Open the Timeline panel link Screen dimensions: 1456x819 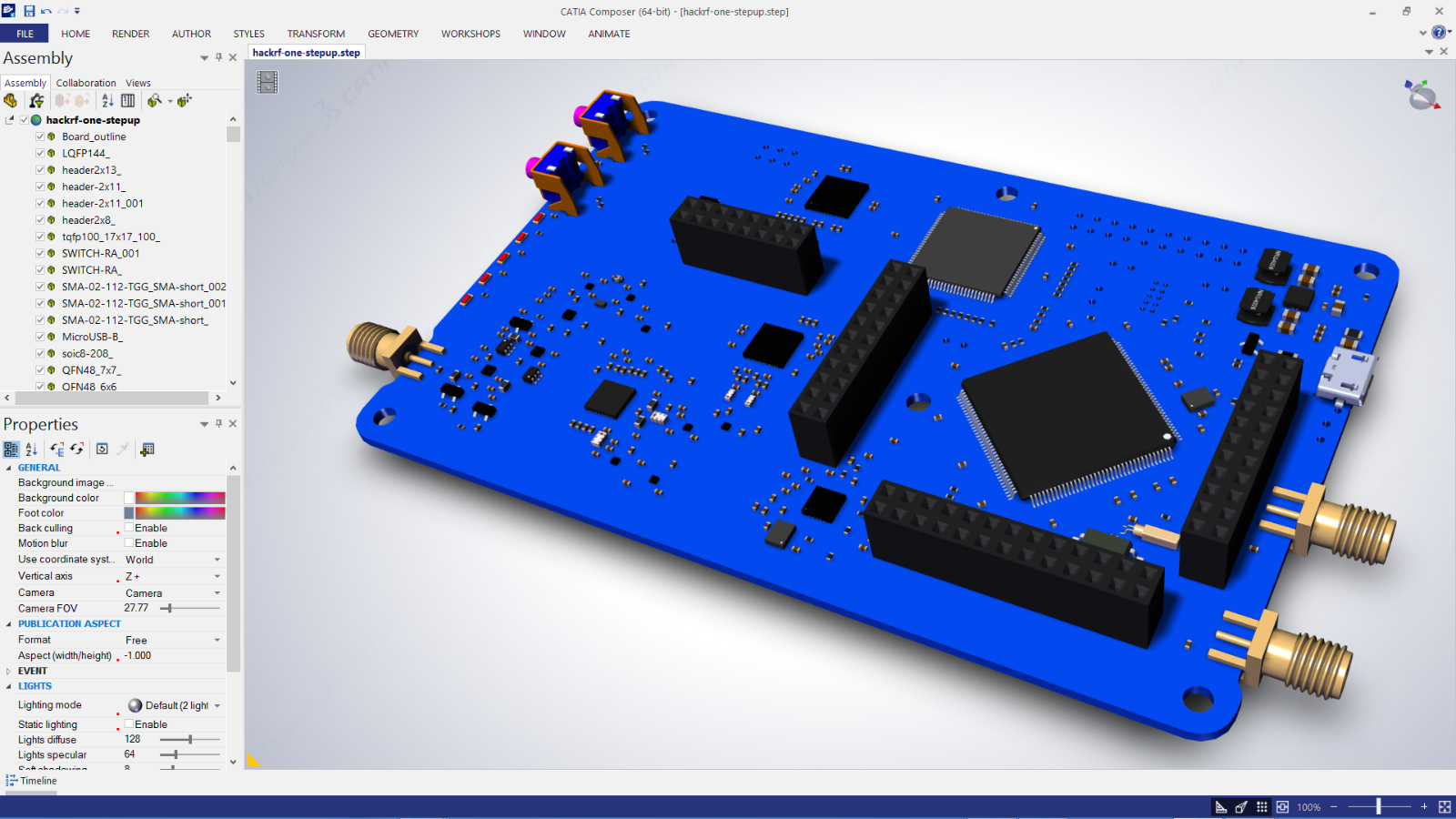[x=37, y=781]
